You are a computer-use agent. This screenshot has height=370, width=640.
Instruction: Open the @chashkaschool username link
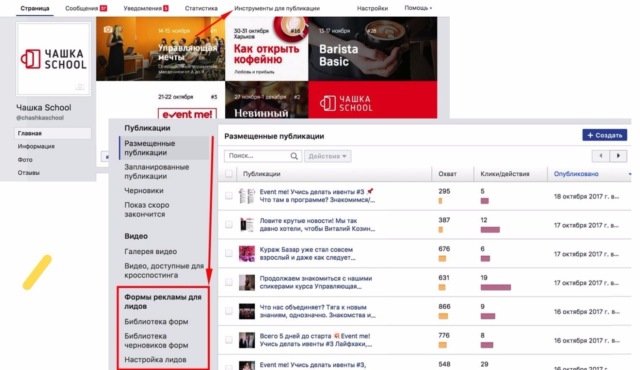coord(40,117)
